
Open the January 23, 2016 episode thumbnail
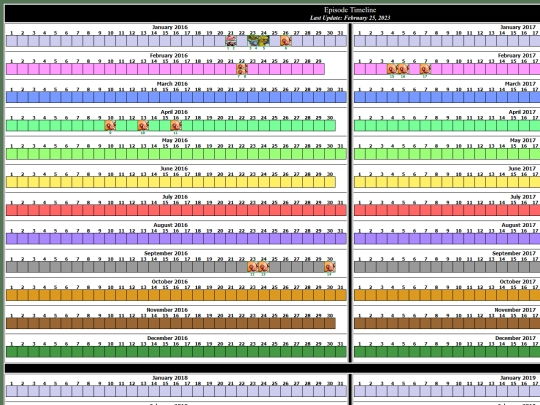pos(253,41)
